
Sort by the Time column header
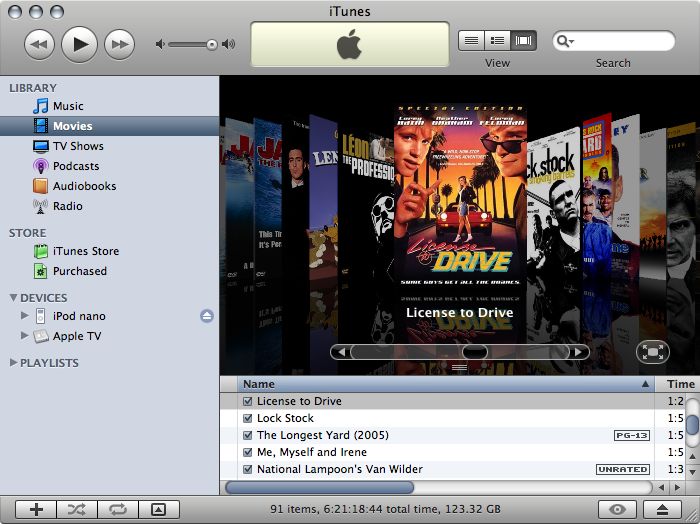(x=678, y=384)
